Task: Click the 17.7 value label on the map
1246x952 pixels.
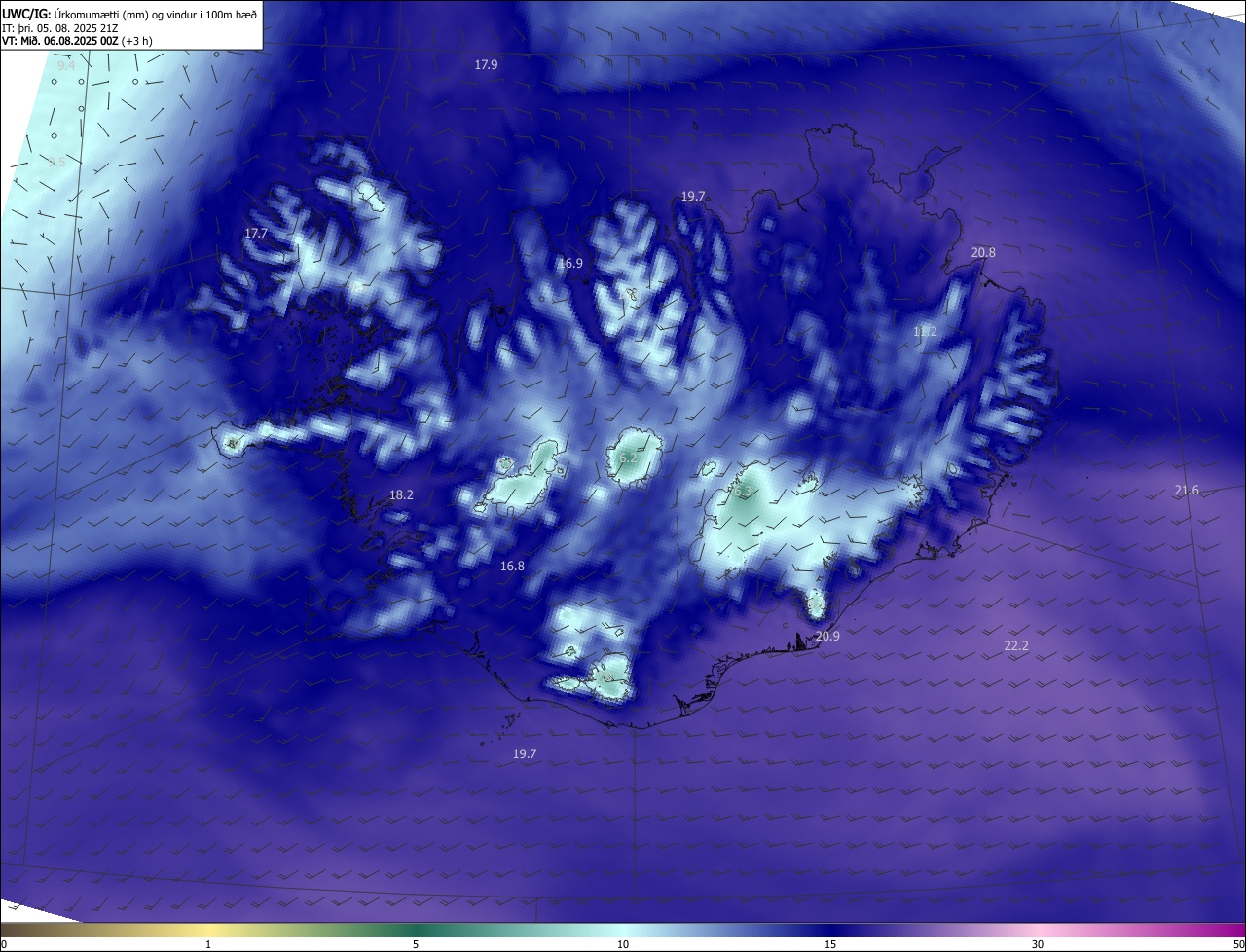Action: pos(255,234)
